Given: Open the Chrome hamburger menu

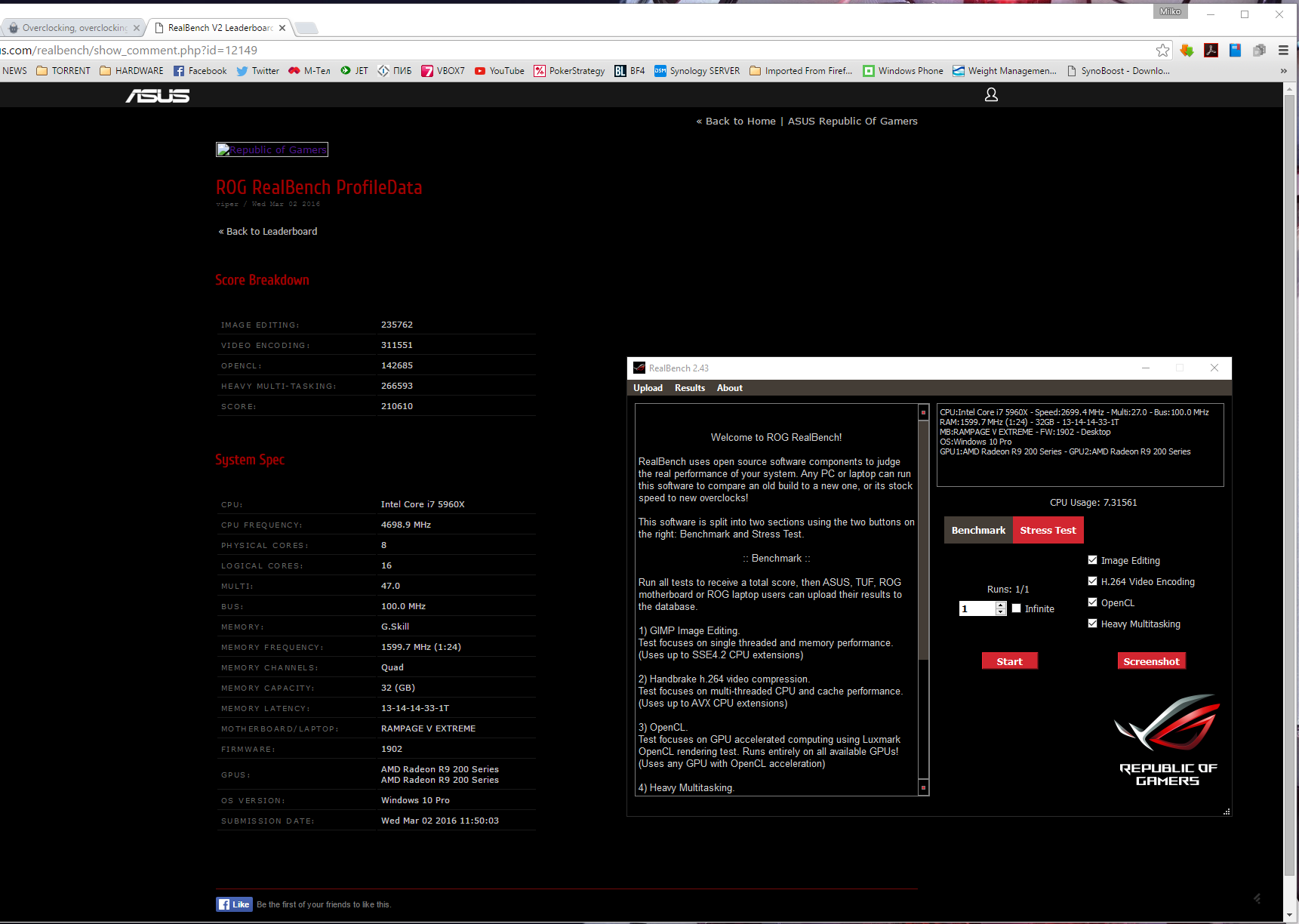Looking at the screenshot, I should pos(1283,51).
